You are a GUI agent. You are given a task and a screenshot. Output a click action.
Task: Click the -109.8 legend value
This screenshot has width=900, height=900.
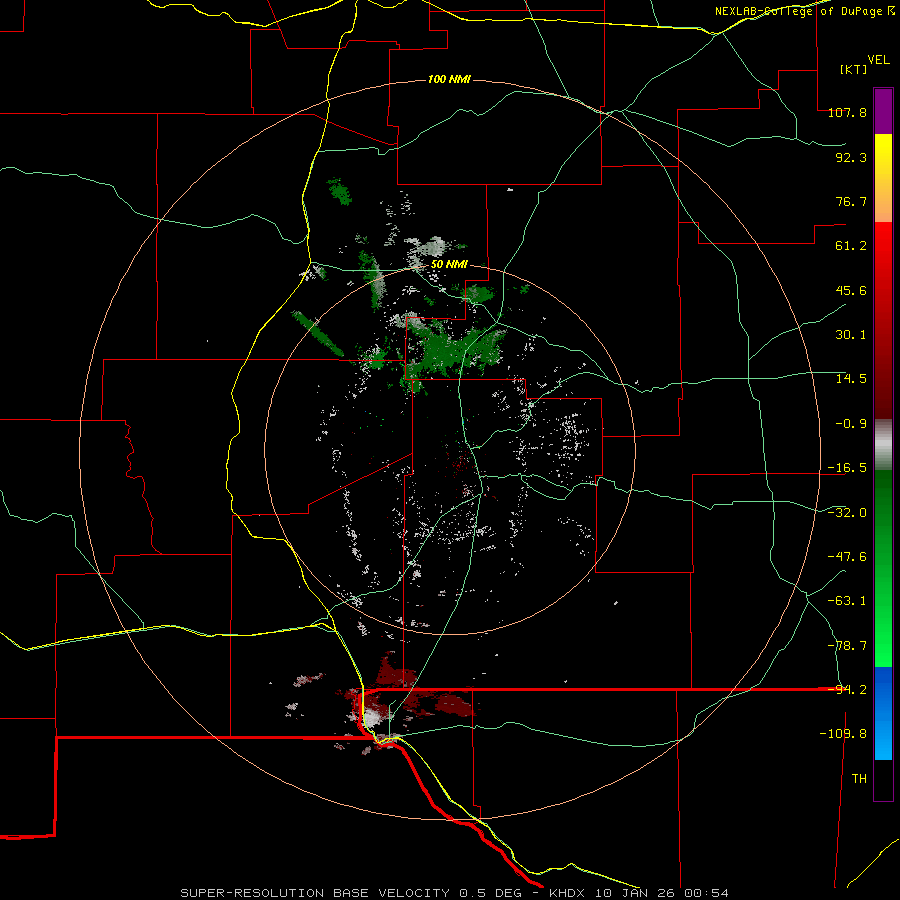click(x=843, y=734)
